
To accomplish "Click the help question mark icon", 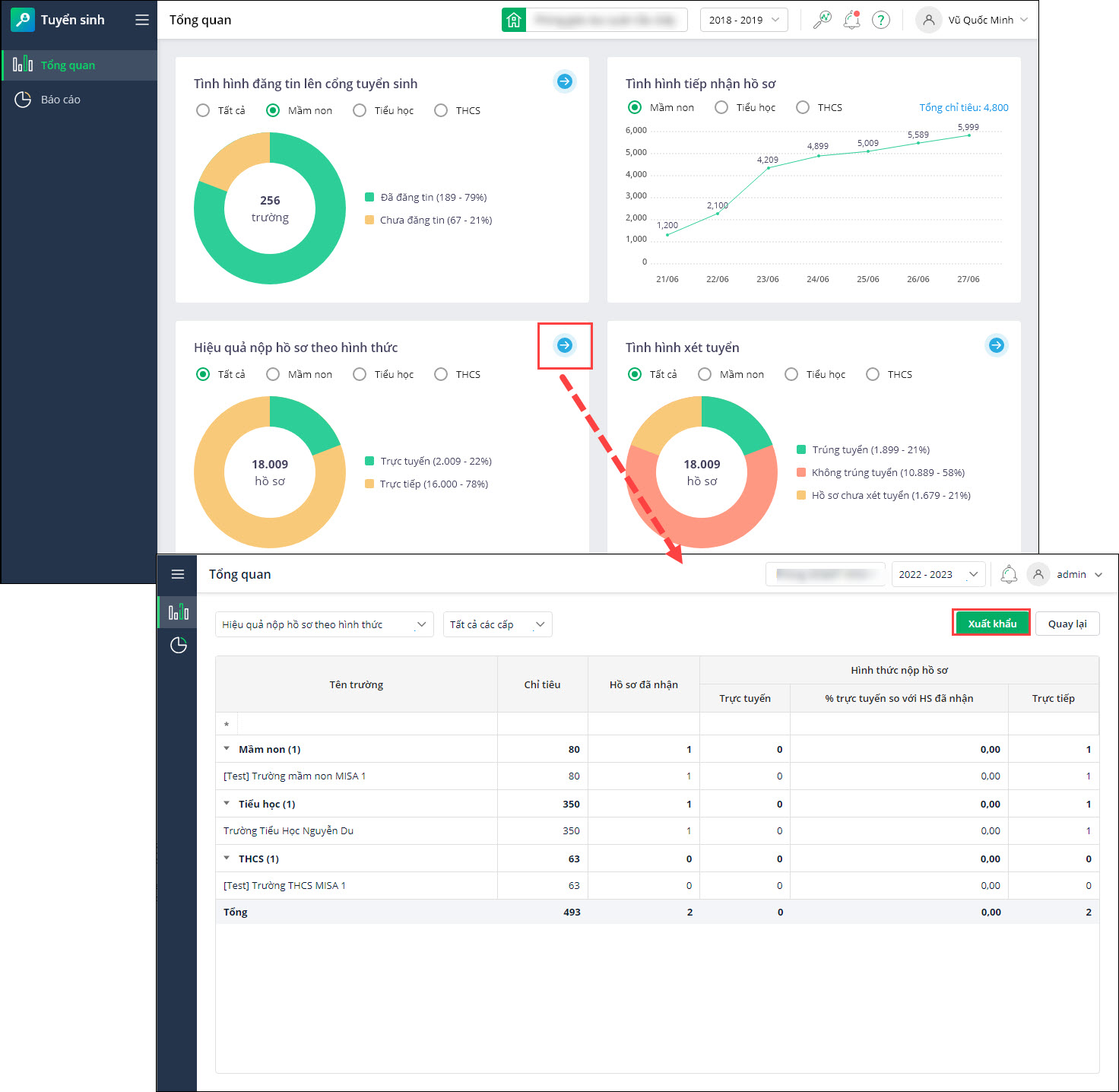I will 880,20.
